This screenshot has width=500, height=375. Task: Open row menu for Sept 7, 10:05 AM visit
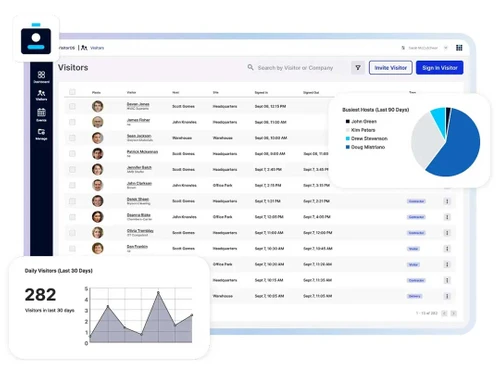(447, 296)
